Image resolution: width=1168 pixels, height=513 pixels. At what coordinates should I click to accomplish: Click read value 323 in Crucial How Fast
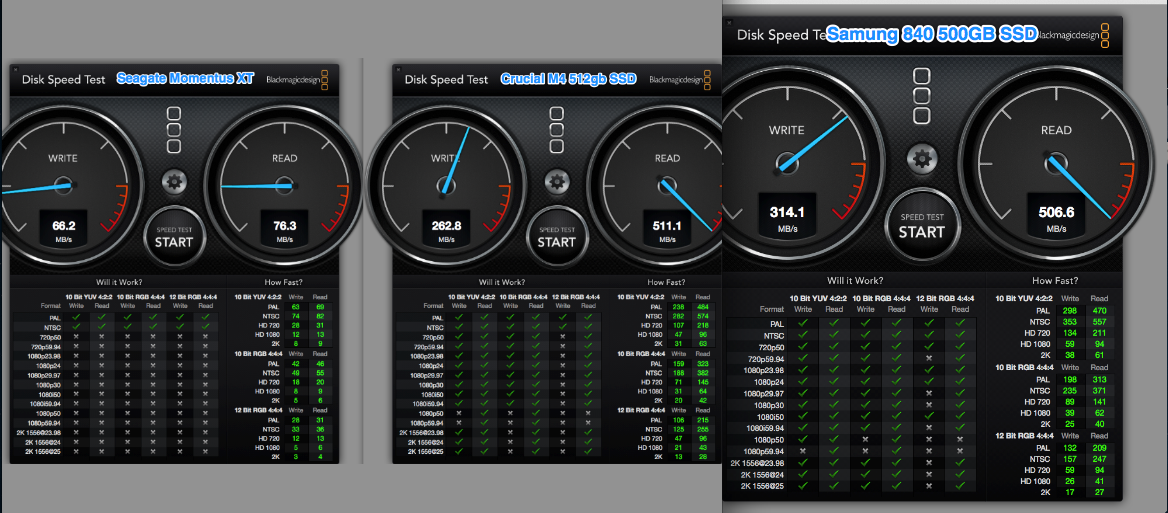tap(705, 363)
